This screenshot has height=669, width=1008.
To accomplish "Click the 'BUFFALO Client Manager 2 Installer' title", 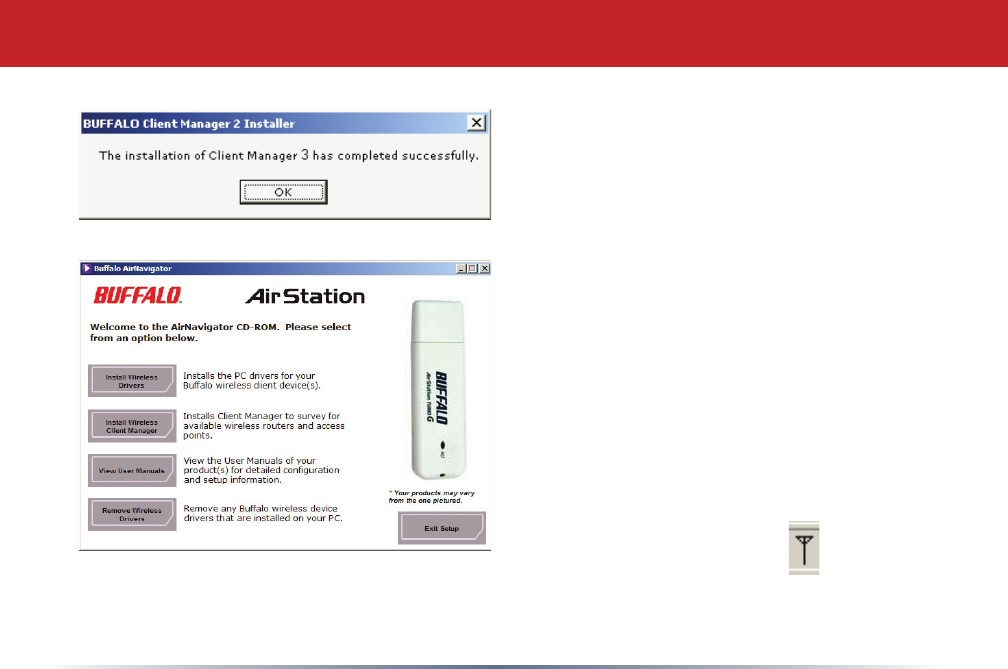I will click(x=188, y=123).
